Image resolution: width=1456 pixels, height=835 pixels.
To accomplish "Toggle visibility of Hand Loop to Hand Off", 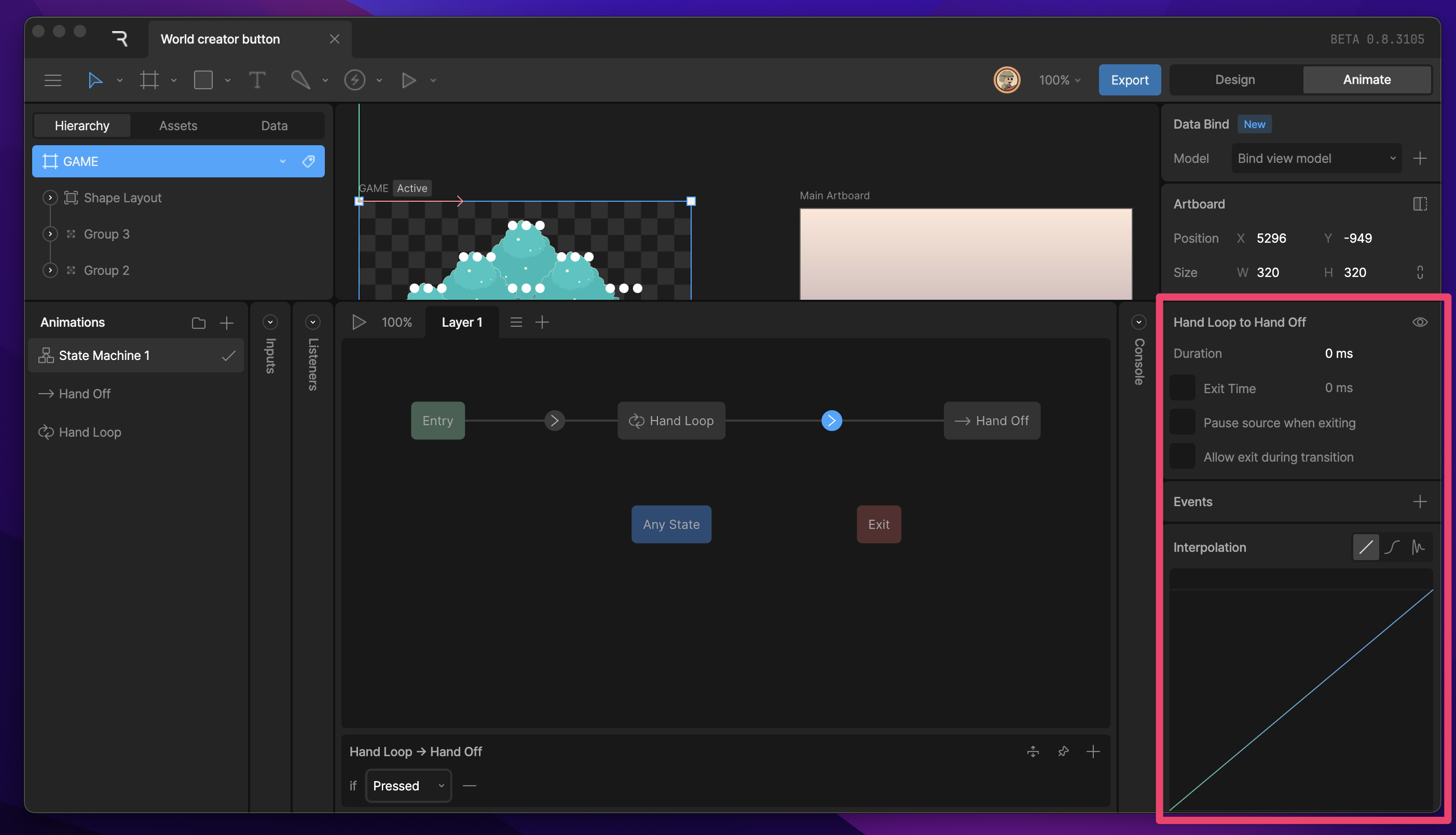I will point(1420,322).
